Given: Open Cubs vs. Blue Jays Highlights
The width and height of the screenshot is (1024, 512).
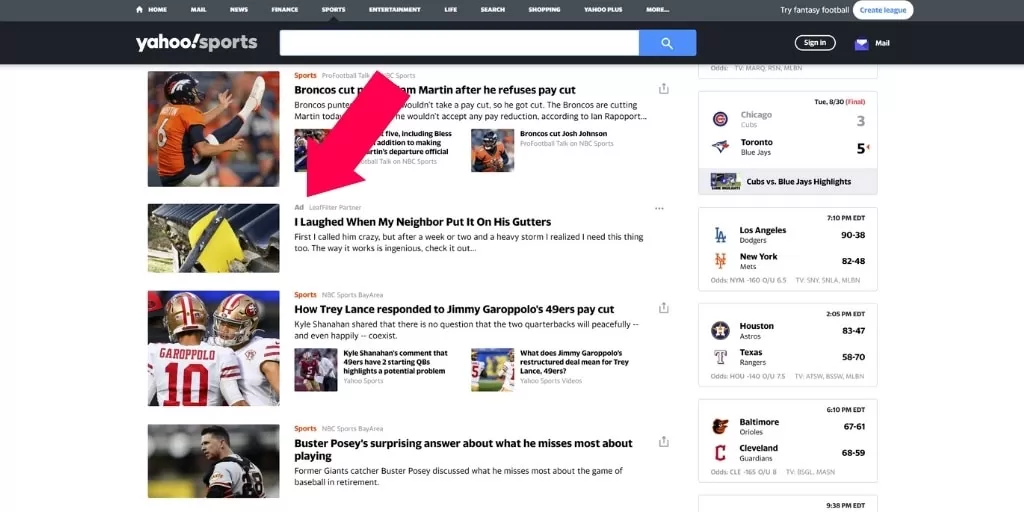Looking at the screenshot, I should click(x=799, y=182).
